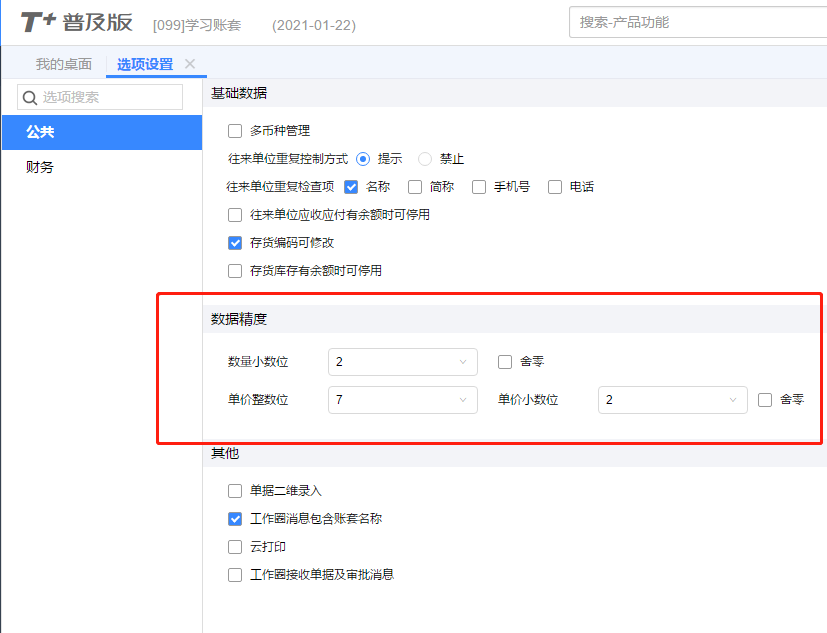Click the T+ 普及版 logo
This screenshot has height=633, width=827.
(76, 23)
